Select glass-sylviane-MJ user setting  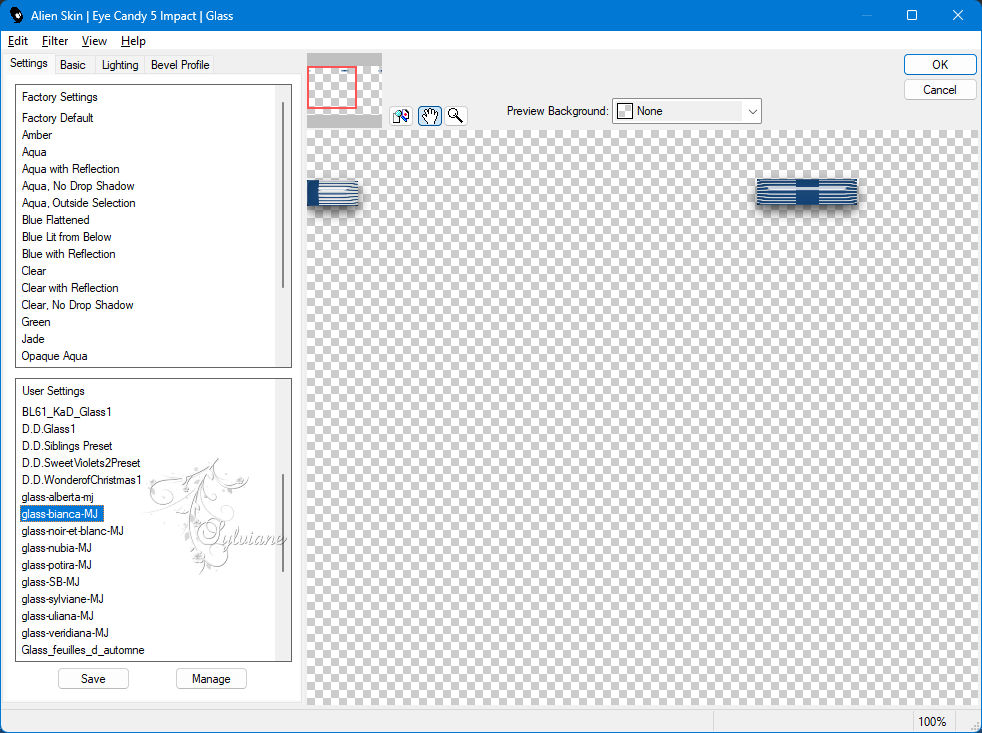tap(62, 598)
